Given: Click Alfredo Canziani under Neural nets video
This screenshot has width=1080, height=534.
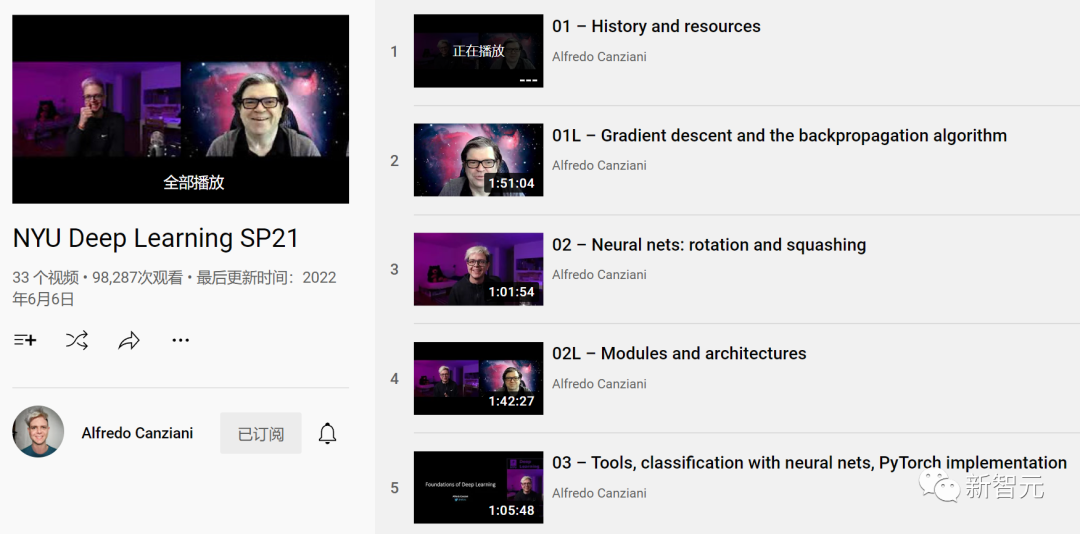Looking at the screenshot, I should click(599, 274).
